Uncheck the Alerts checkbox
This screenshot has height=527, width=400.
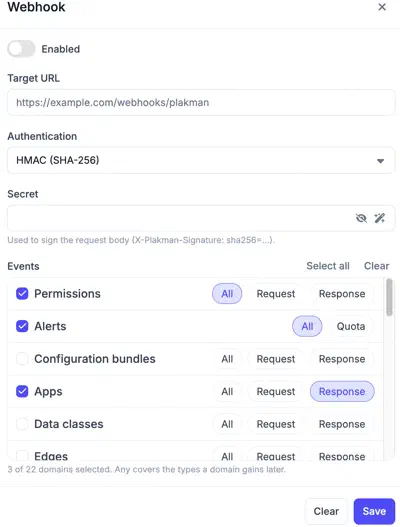pos(22,326)
